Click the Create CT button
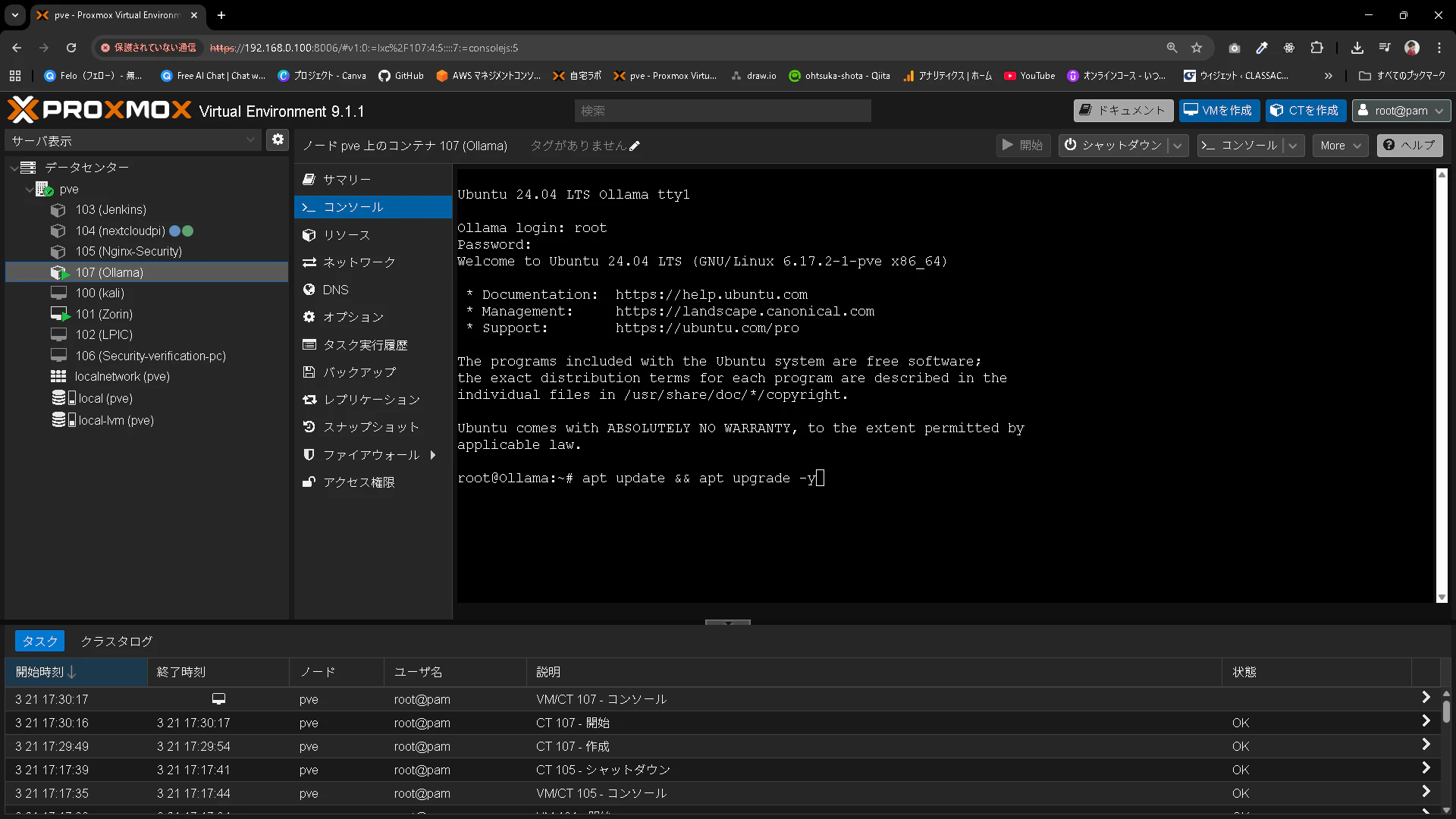 coord(1305,111)
